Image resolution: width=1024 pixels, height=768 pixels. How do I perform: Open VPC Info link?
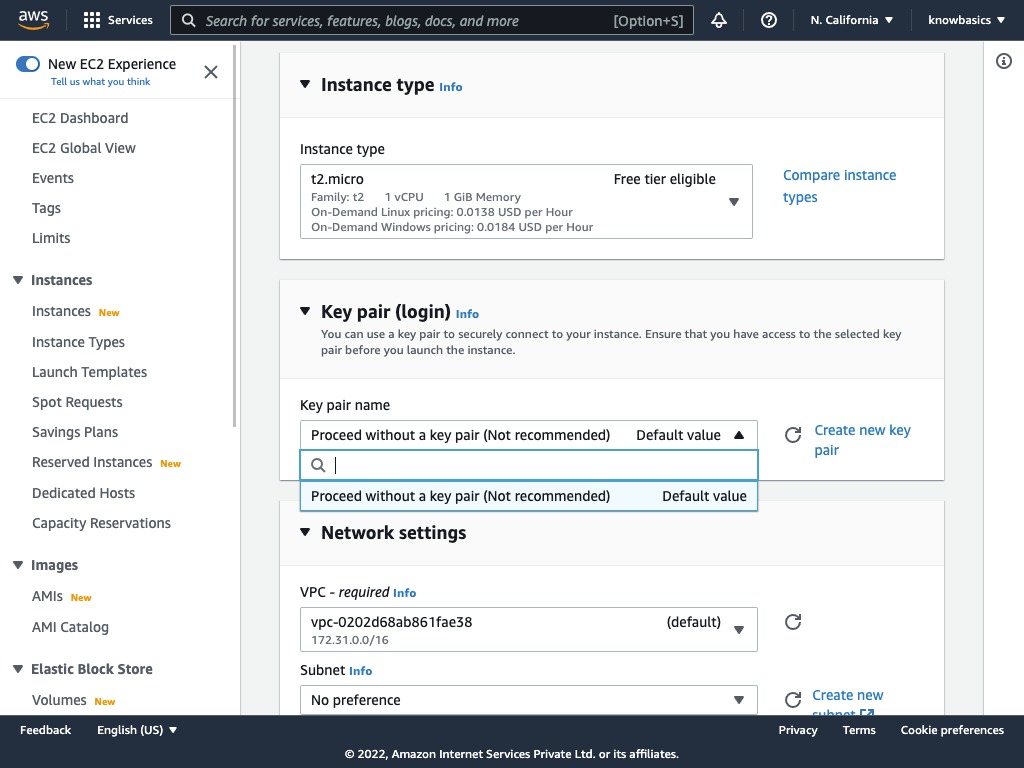[x=404, y=593]
